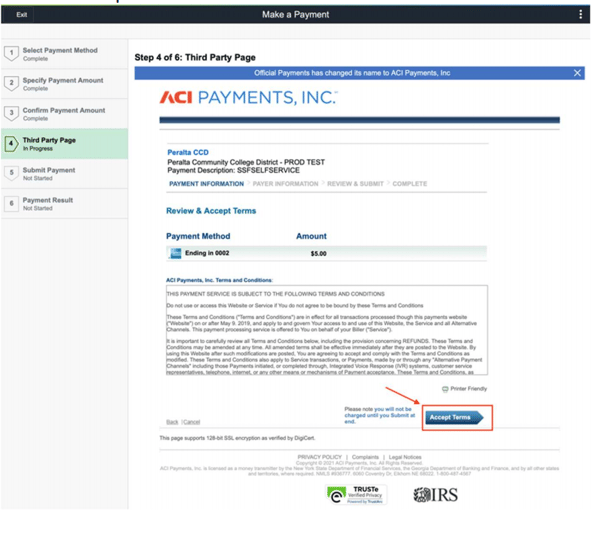This screenshot has width=600, height=540.
Task: Go to Select Payment Method step
Action: pyautogui.click(x=64, y=54)
